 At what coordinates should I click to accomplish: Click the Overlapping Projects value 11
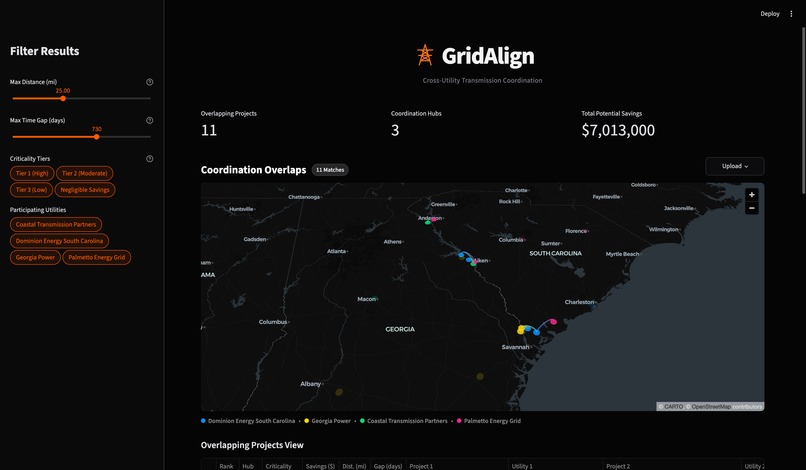pos(209,130)
